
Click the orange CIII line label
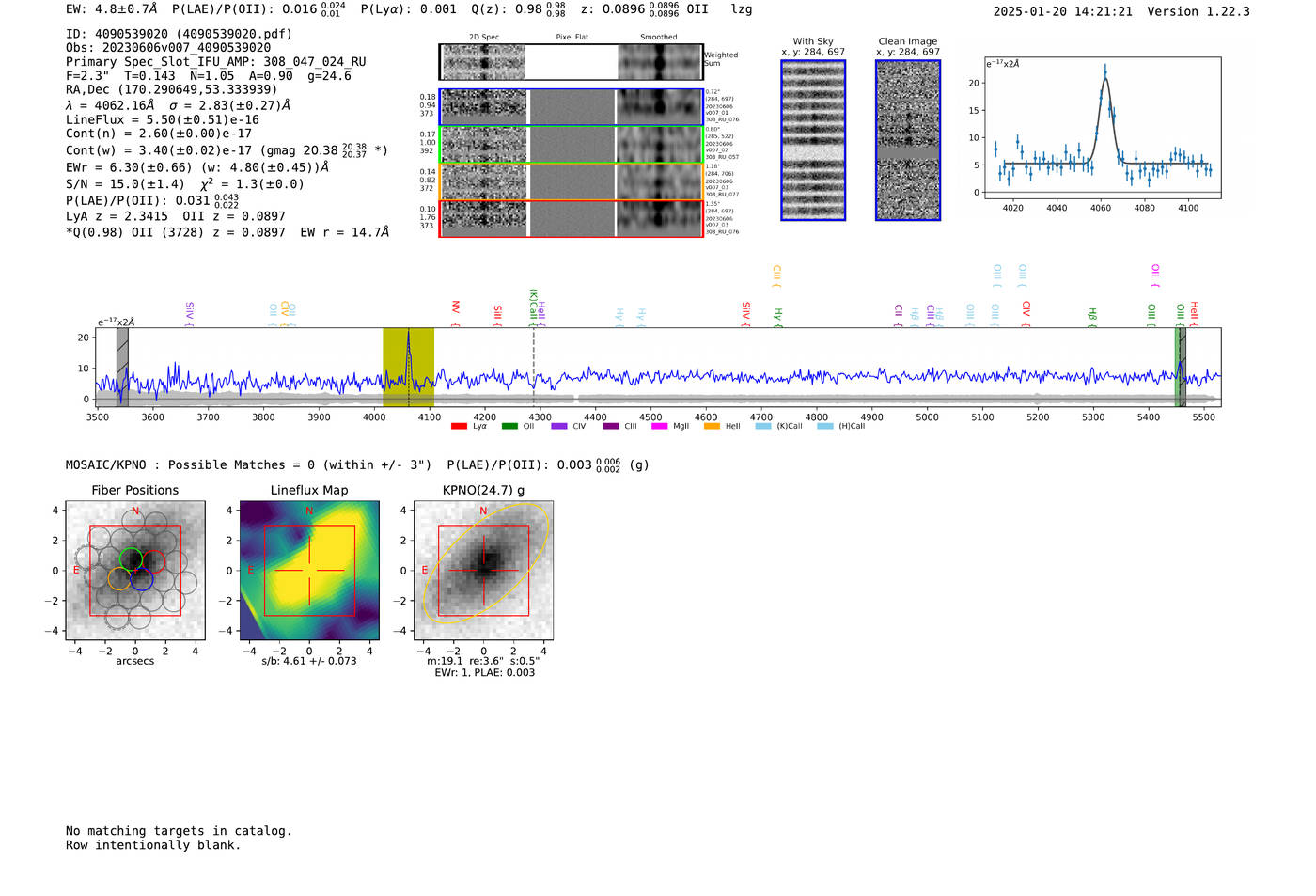click(776, 274)
